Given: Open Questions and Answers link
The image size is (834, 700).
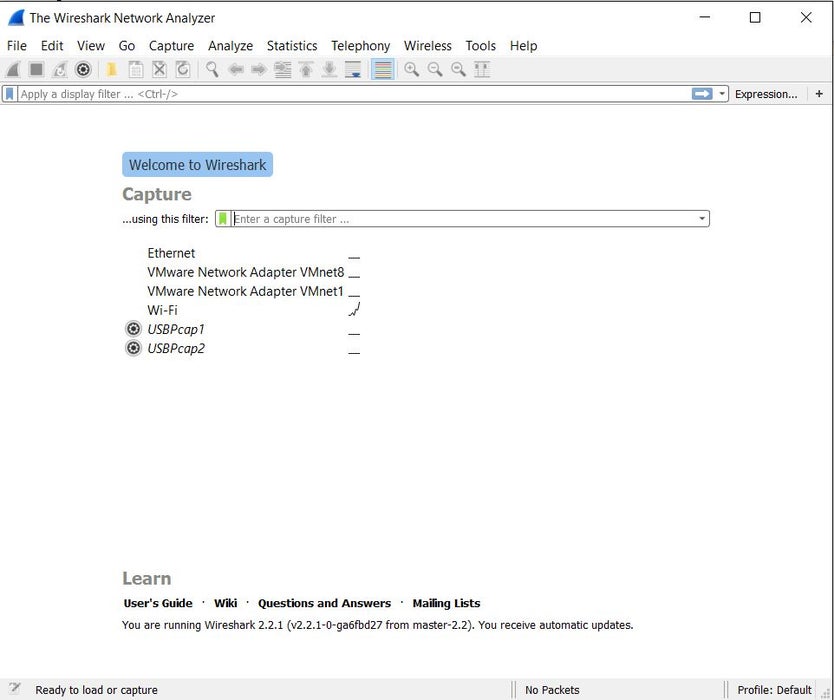Looking at the screenshot, I should (x=324, y=603).
